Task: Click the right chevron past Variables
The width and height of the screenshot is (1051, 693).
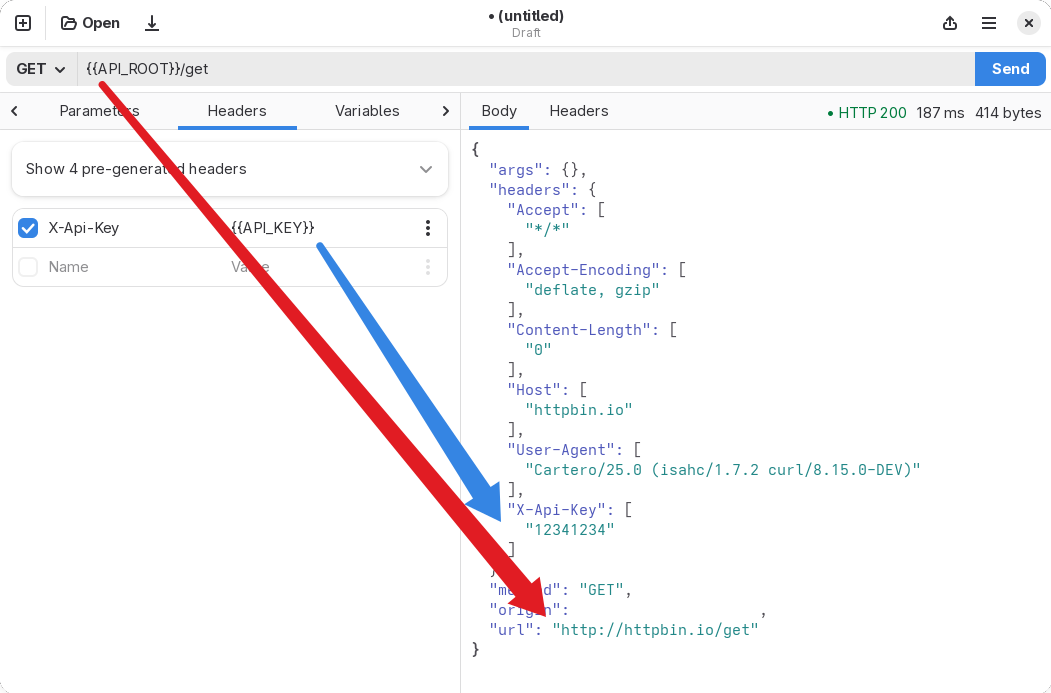Action: click(x=445, y=111)
